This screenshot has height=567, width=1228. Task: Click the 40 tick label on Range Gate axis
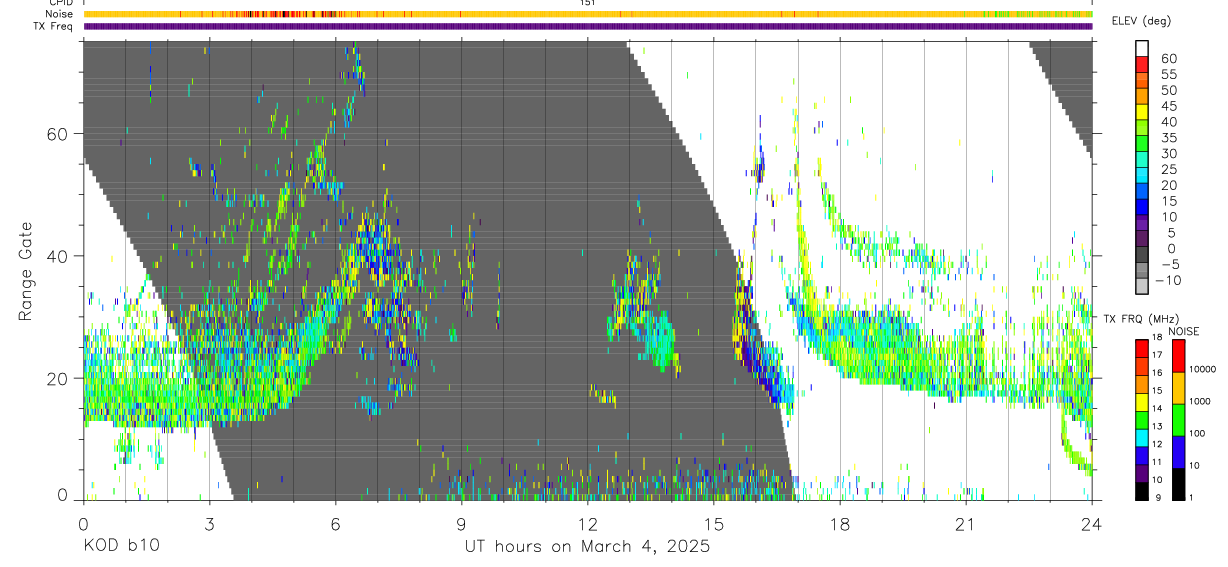point(57,256)
